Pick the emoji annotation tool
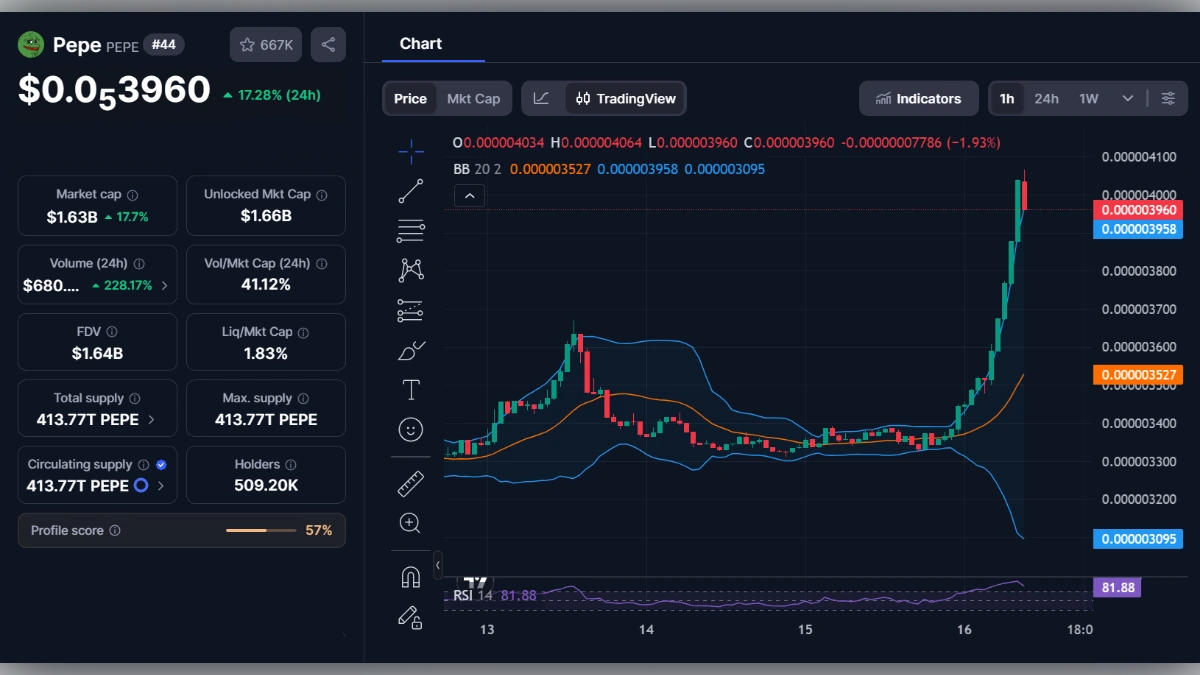The image size is (1200, 675). pyautogui.click(x=410, y=428)
